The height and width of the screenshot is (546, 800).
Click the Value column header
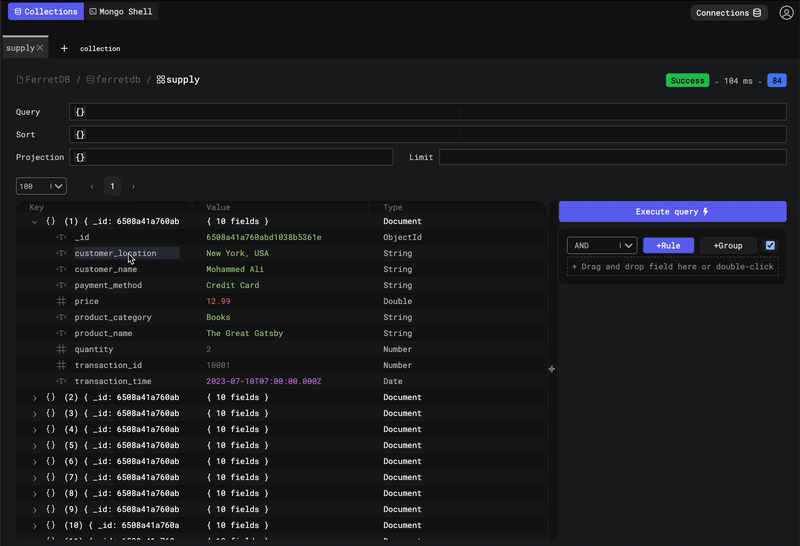click(218, 207)
